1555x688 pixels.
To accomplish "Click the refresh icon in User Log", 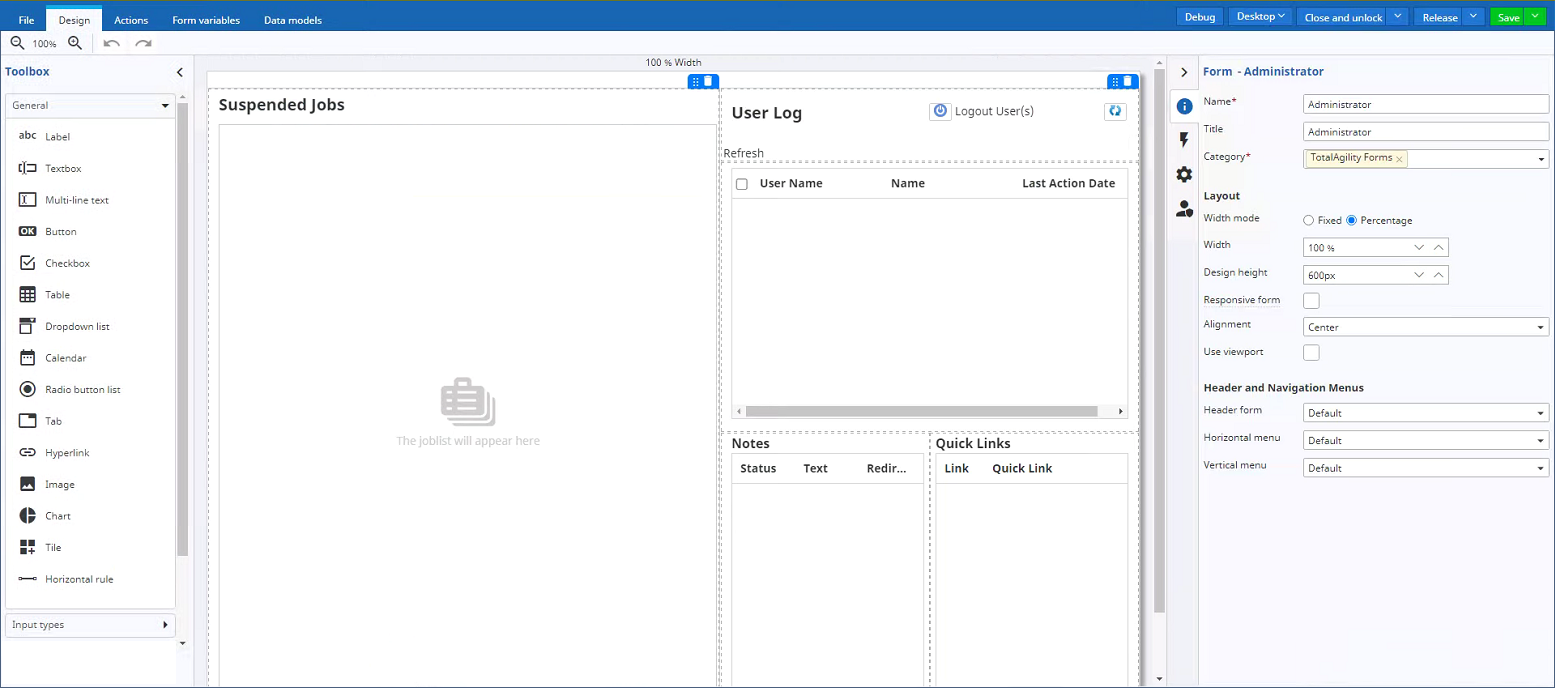I will [1115, 112].
